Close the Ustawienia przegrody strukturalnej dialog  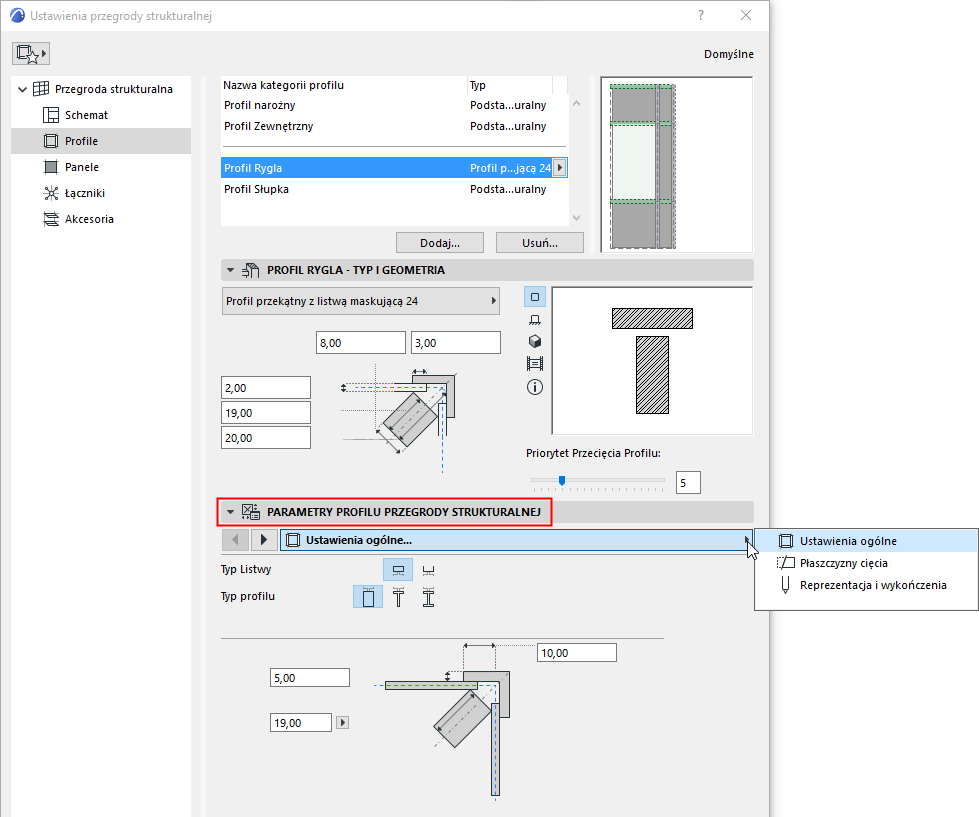(x=745, y=15)
